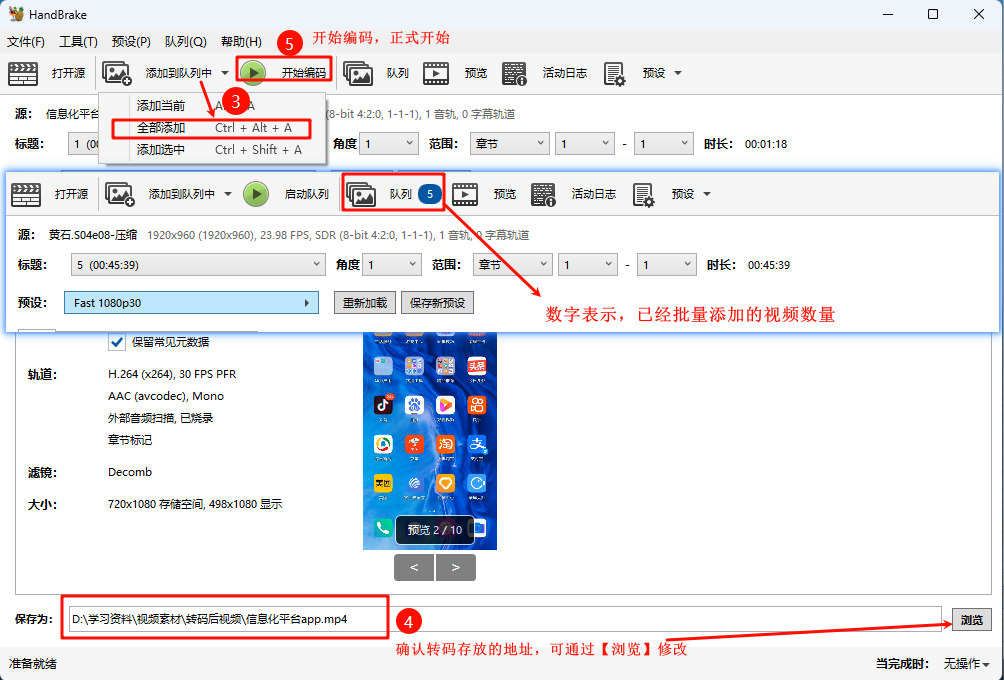The width and height of the screenshot is (1004, 680).
Task: Open the 当完成时 无操作 dropdown
Action: [x=966, y=664]
